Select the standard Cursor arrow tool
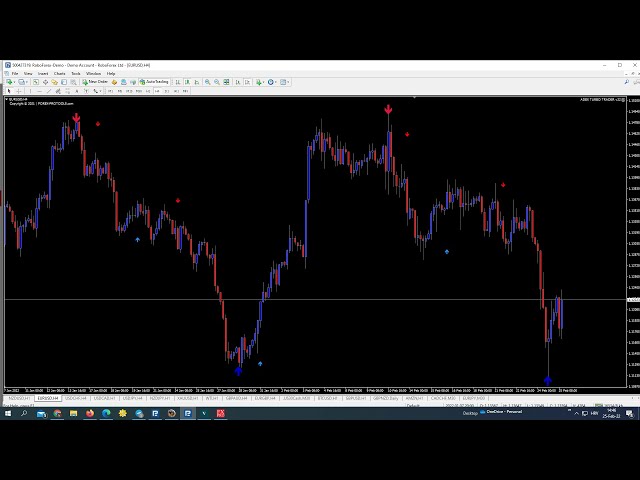Screen dimensions: 640x480 (8, 91)
